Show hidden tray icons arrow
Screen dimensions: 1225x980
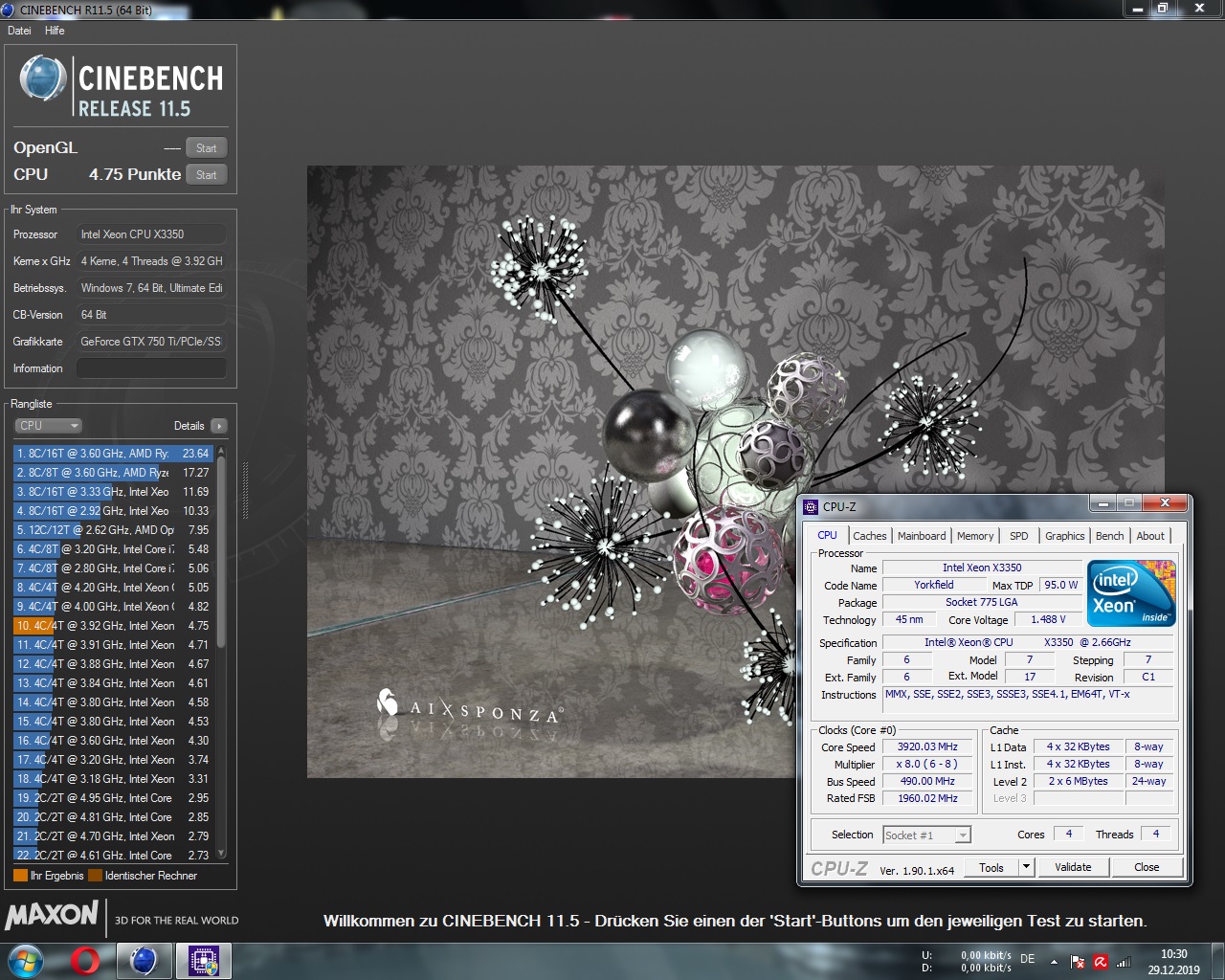tap(1054, 961)
